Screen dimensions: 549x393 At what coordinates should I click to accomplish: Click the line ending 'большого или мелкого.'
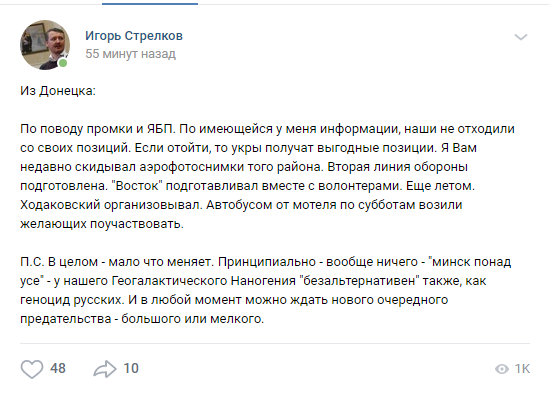click(142, 319)
